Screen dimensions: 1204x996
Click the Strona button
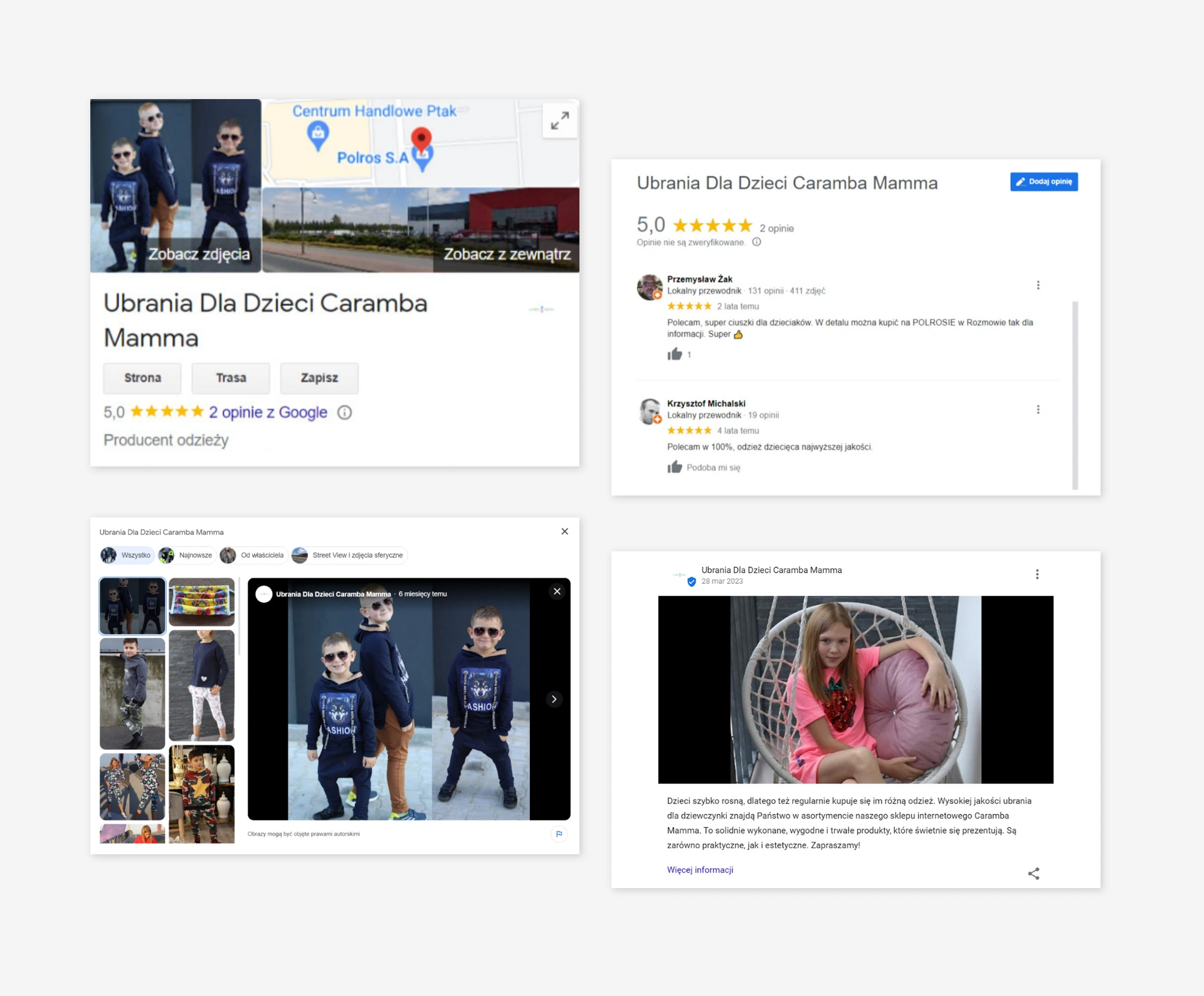point(142,378)
